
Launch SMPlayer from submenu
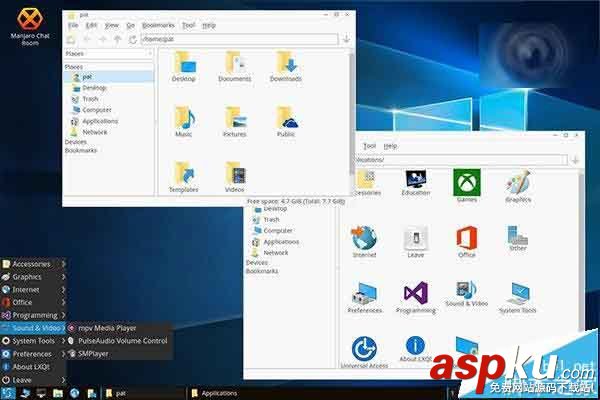[120, 354]
